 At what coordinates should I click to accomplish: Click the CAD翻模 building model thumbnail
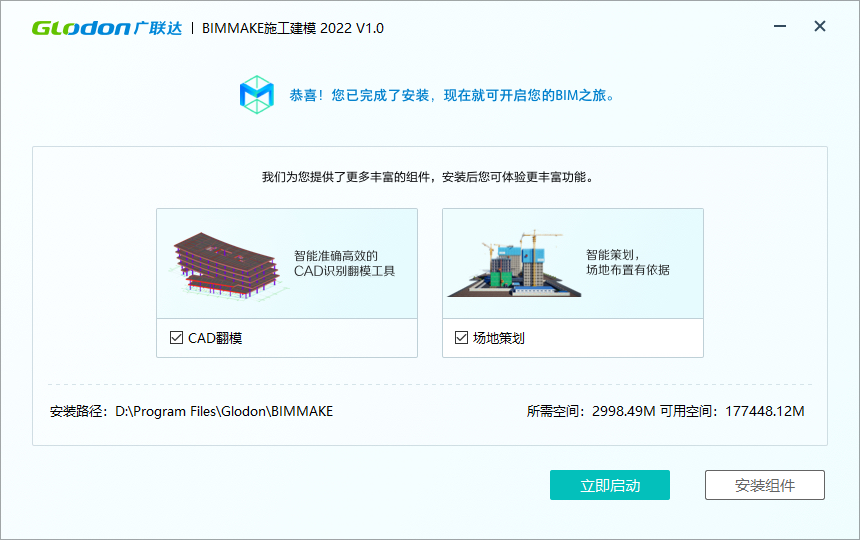[x=227, y=265]
